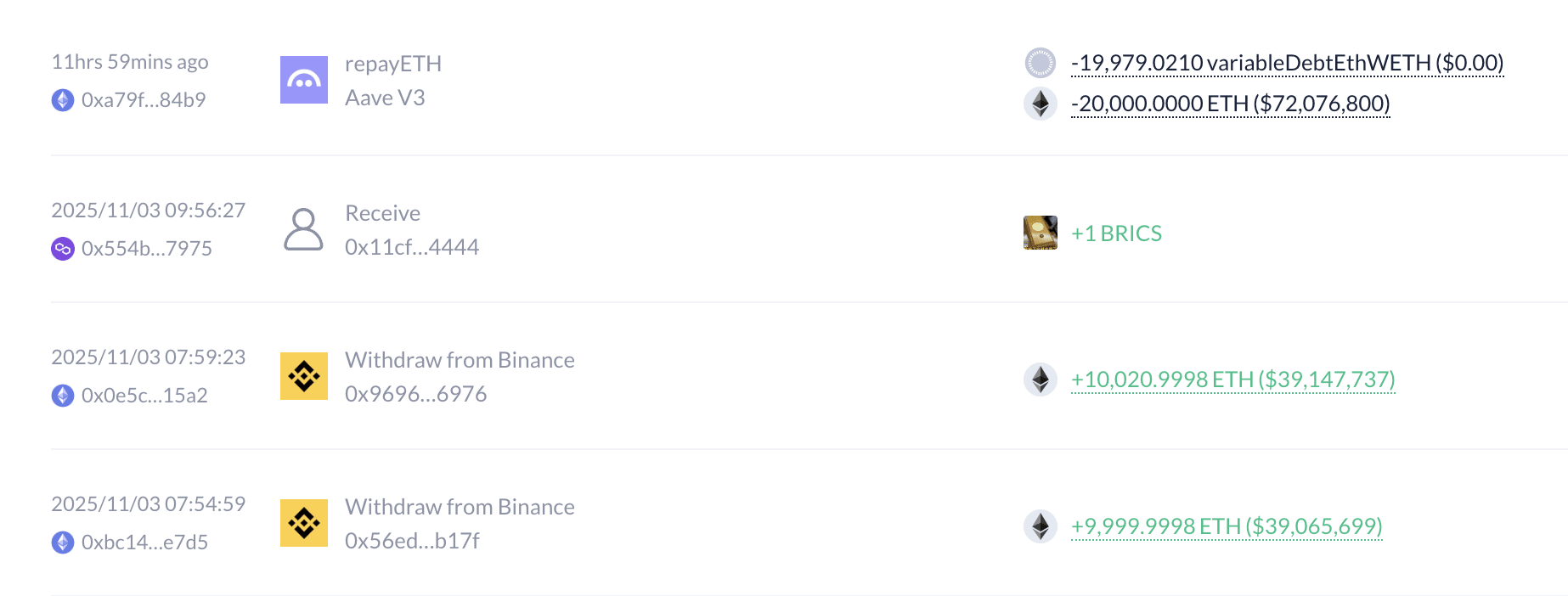Click Binance icon for 10,020.9998 ETH withdrawal
The width and height of the screenshot is (1568, 596).
coord(303,376)
